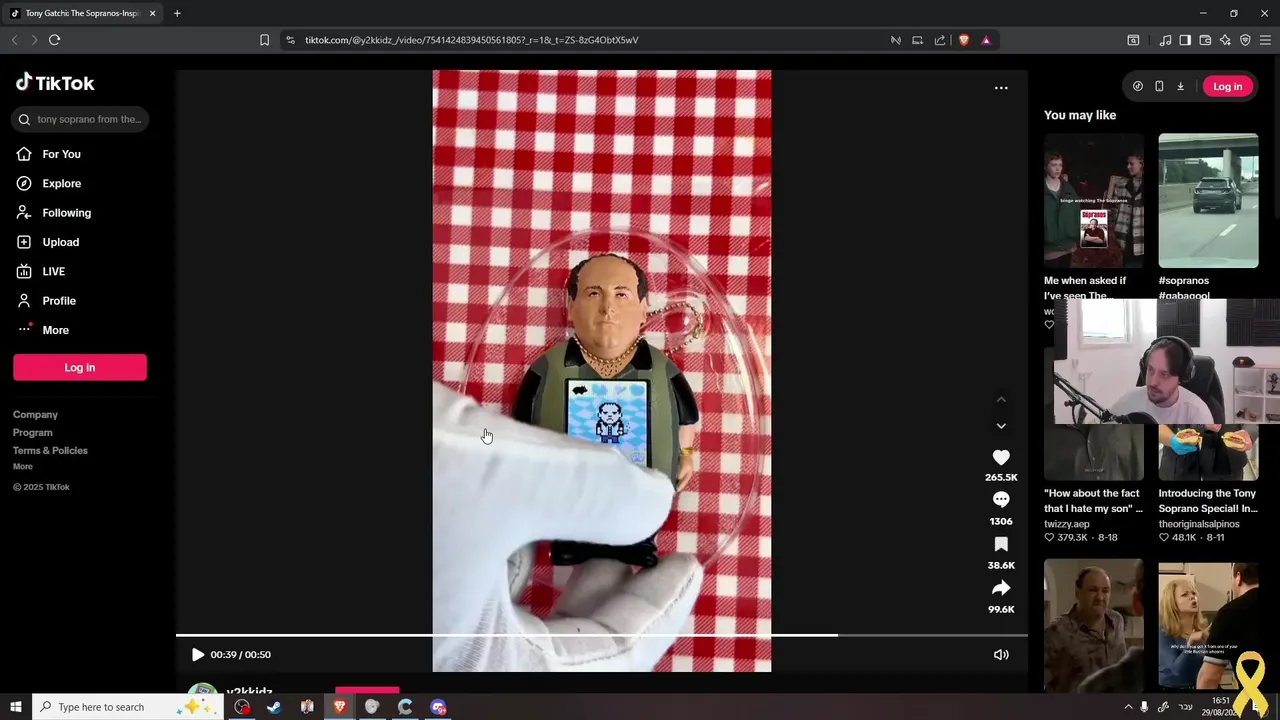
Task: Bookmark the video with the favorites icon
Action: click(1001, 545)
